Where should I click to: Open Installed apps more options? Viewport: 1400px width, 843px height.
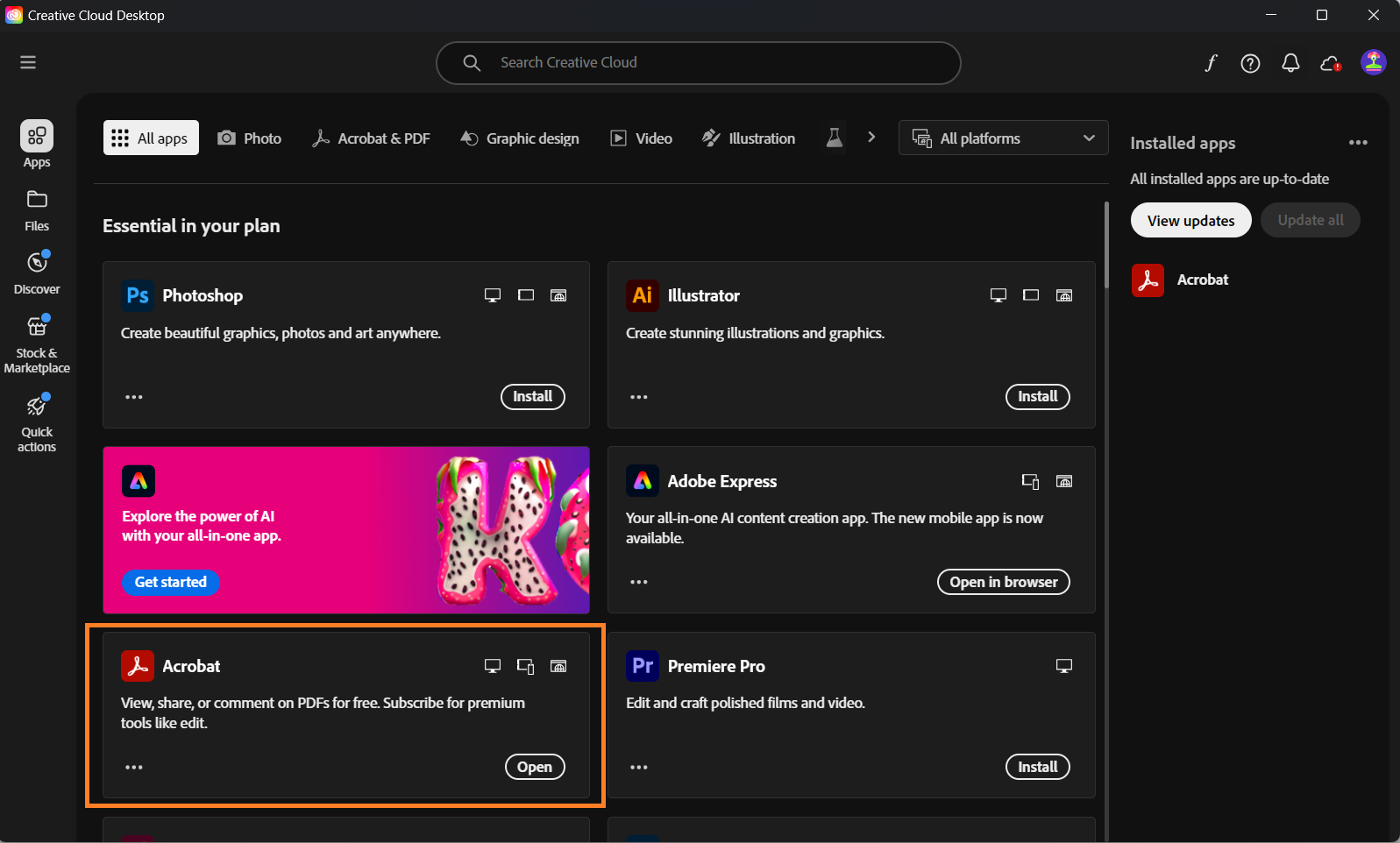(1358, 143)
